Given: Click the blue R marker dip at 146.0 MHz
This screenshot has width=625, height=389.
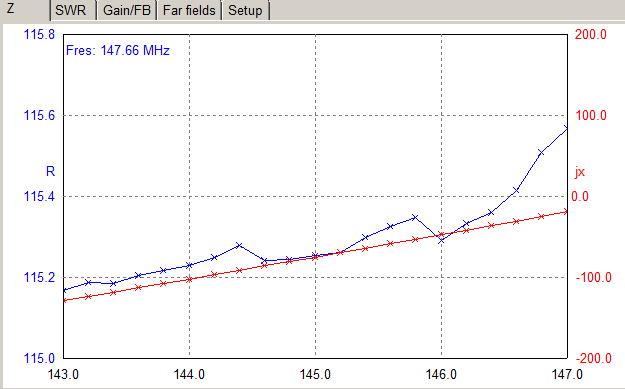Looking at the screenshot, I should pyautogui.click(x=441, y=240).
